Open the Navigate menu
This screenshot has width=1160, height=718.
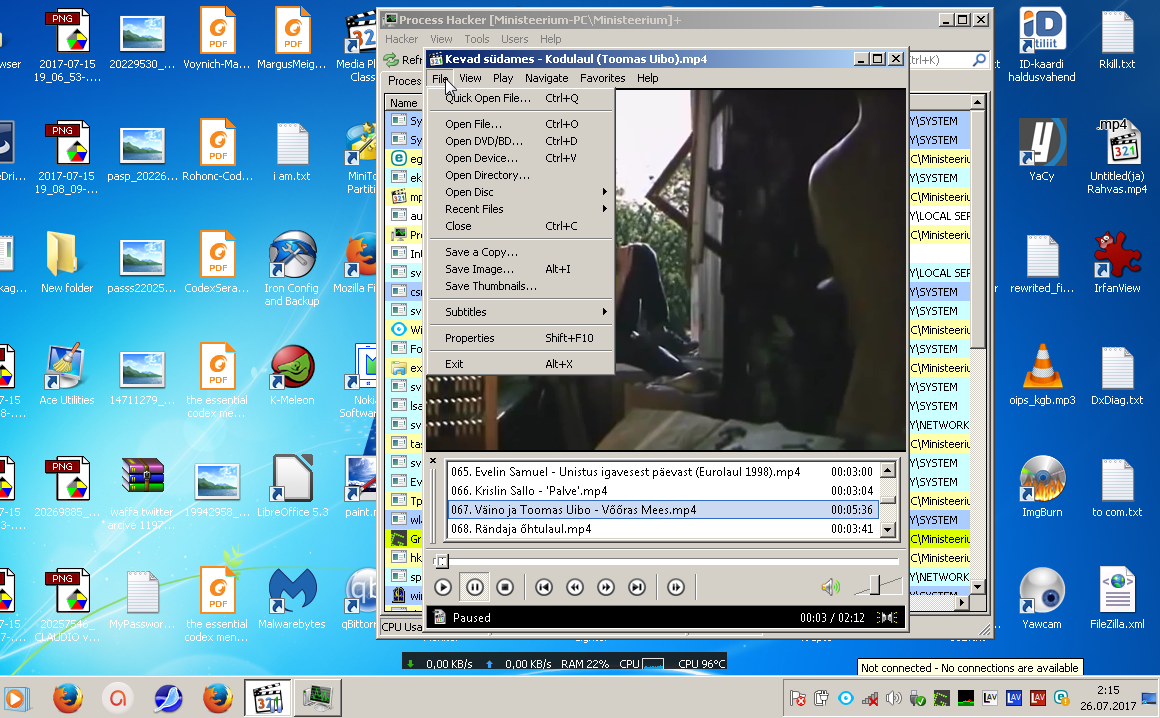click(x=546, y=78)
